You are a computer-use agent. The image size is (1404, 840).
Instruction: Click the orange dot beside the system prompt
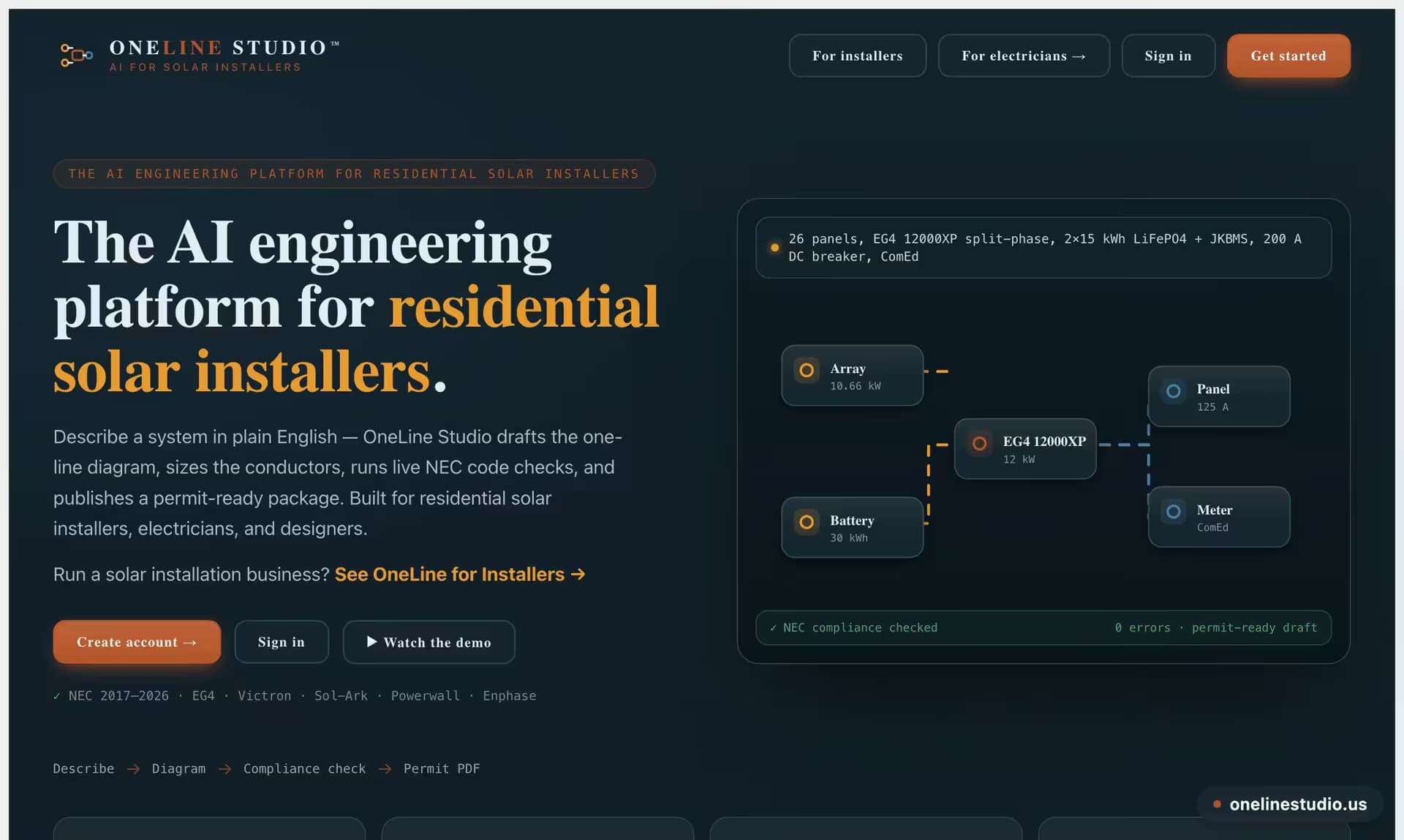[x=774, y=248]
